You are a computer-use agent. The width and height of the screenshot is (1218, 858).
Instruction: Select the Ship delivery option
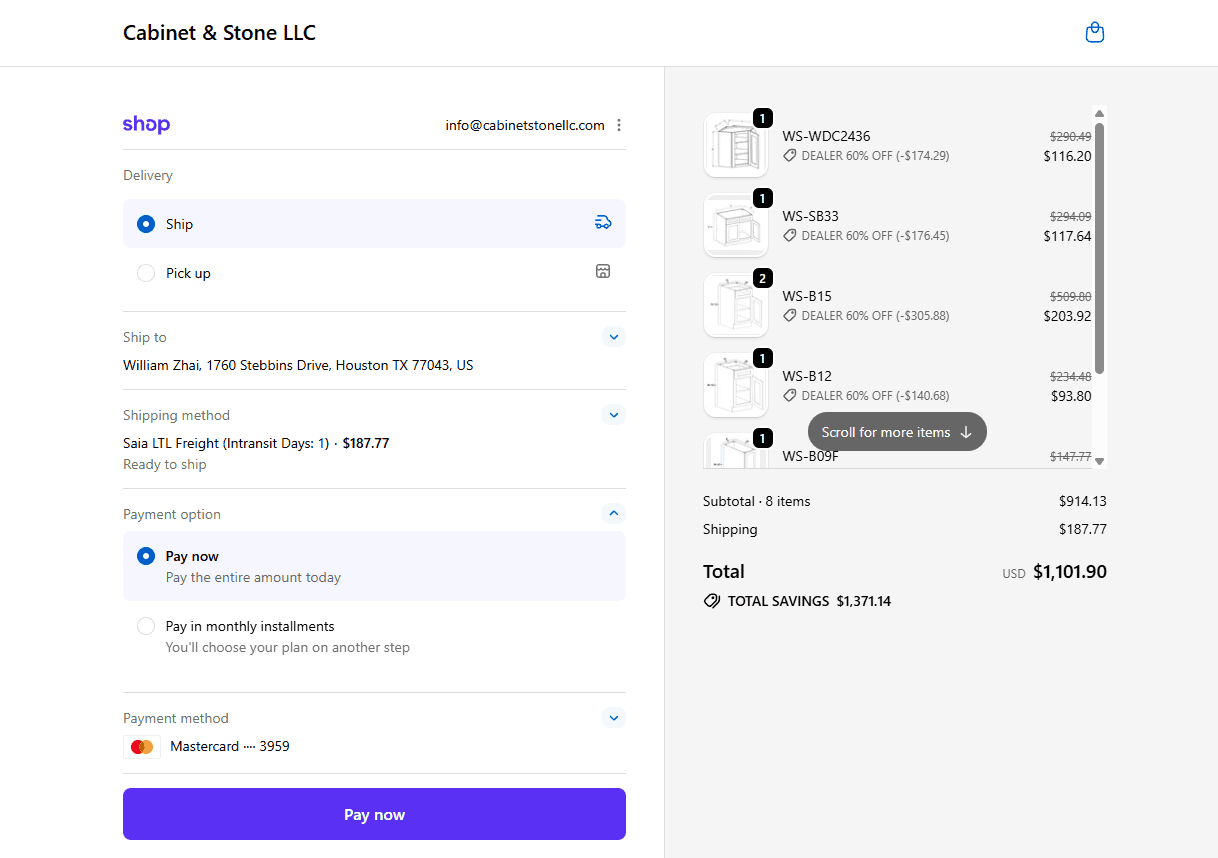pyautogui.click(x=146, y=224)
